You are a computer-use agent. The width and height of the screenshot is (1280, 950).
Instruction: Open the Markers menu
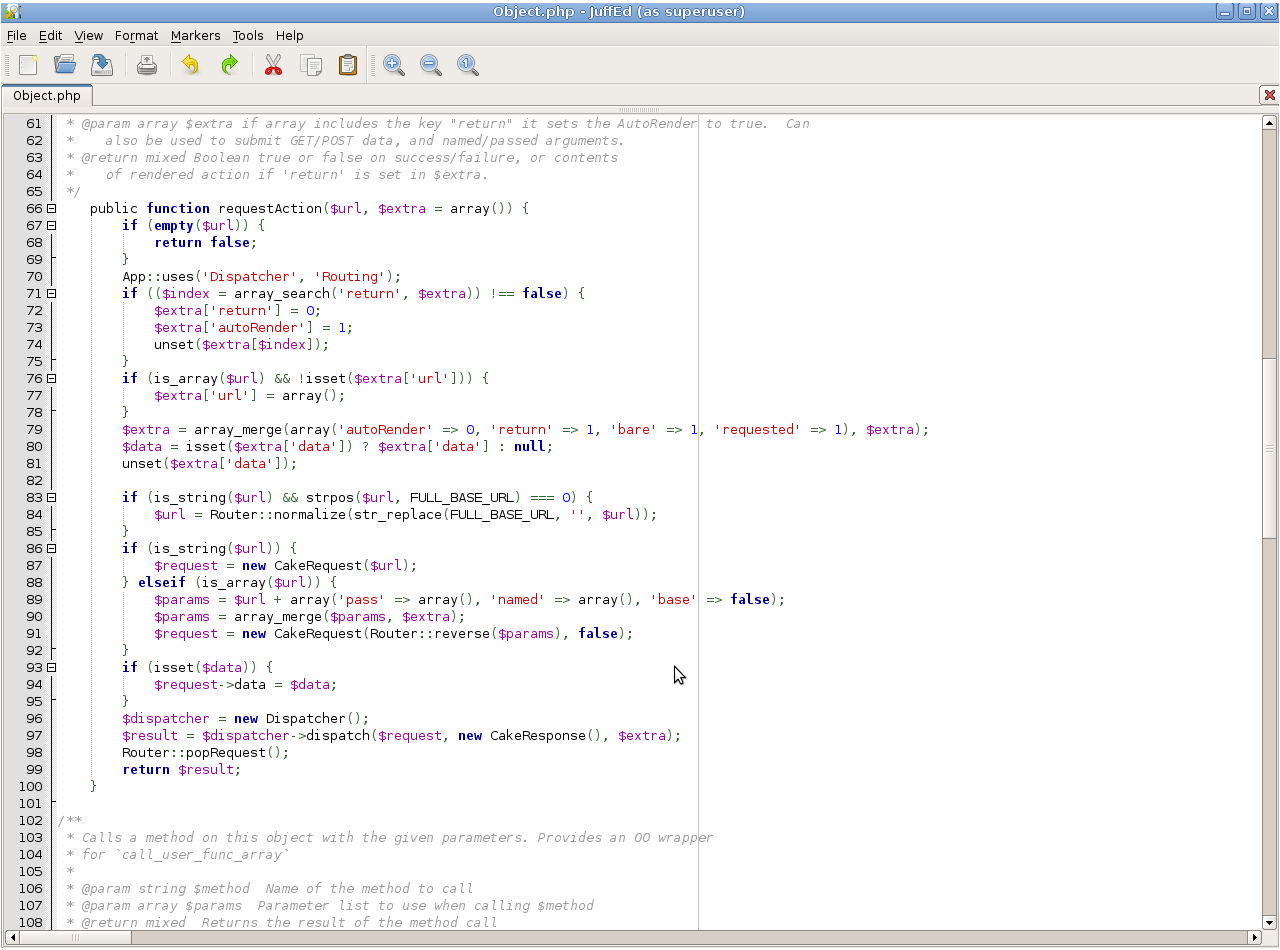[195, 35]
